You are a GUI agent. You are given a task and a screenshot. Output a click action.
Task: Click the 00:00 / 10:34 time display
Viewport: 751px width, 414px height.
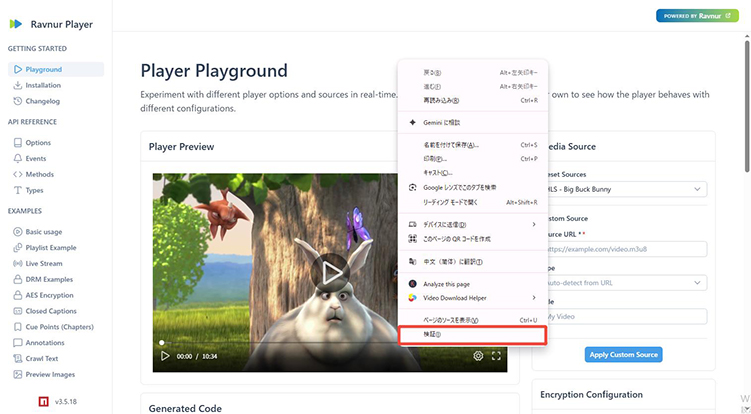[x=197, y=356]
